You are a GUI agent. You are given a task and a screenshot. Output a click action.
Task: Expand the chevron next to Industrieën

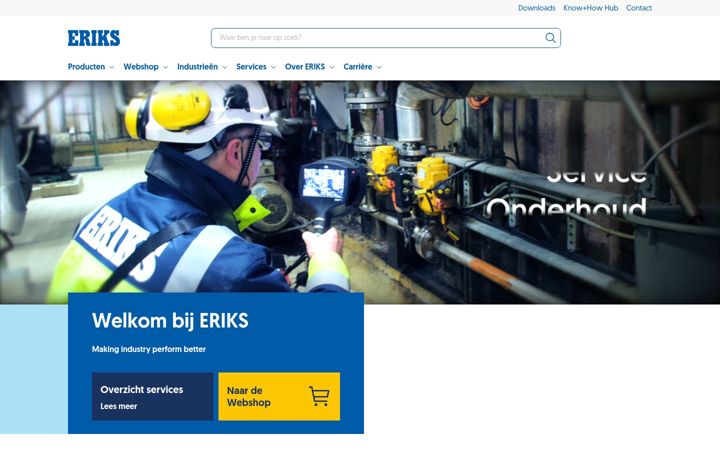[x=225, y=68]
